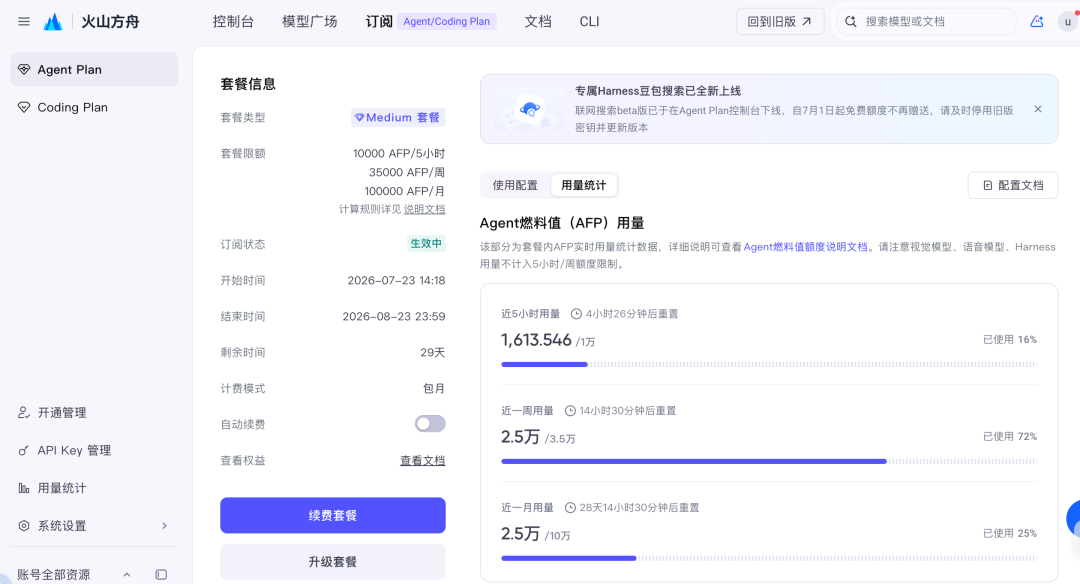
Task: Open the 说明文档 link under 套餐限额
Action: [424, 209]
